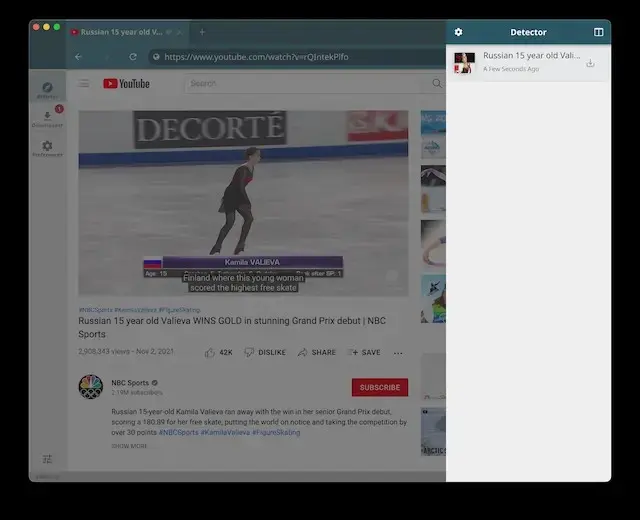Click sliders adjust icon at sidebar bottom
The image size is (640, 520).
(47, 459)
